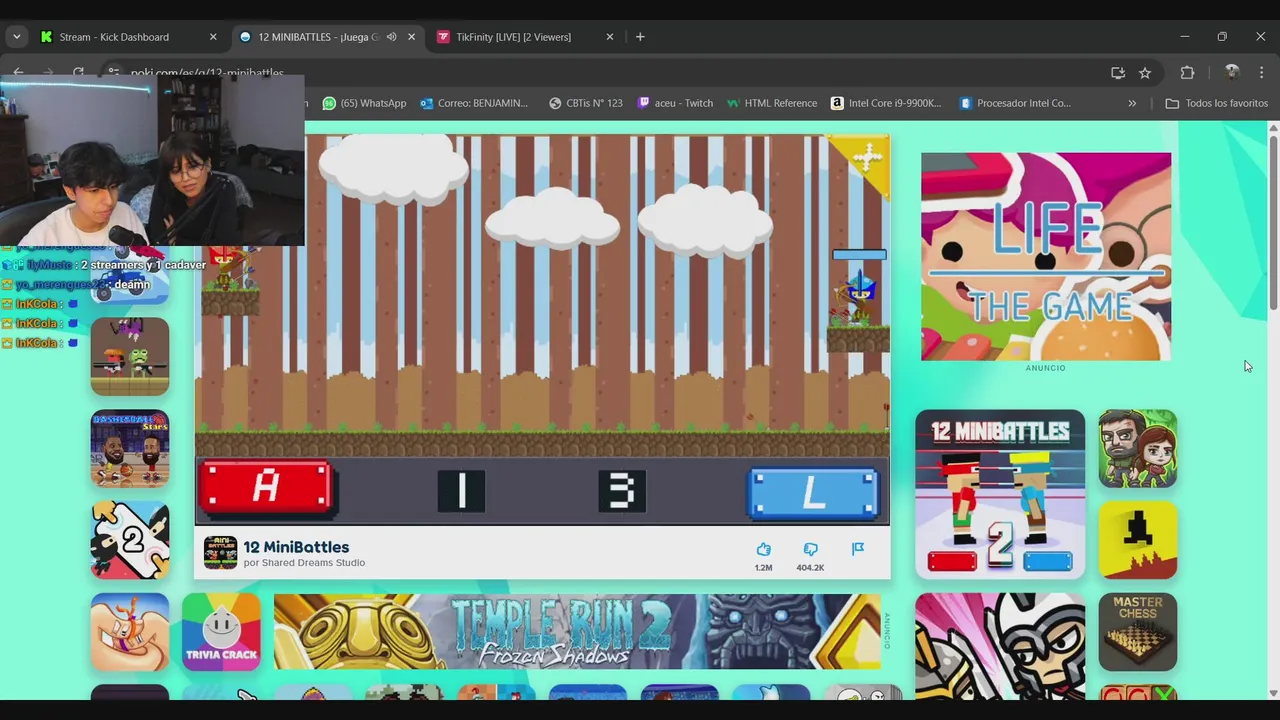Open a new browser tab

[640, 37]
